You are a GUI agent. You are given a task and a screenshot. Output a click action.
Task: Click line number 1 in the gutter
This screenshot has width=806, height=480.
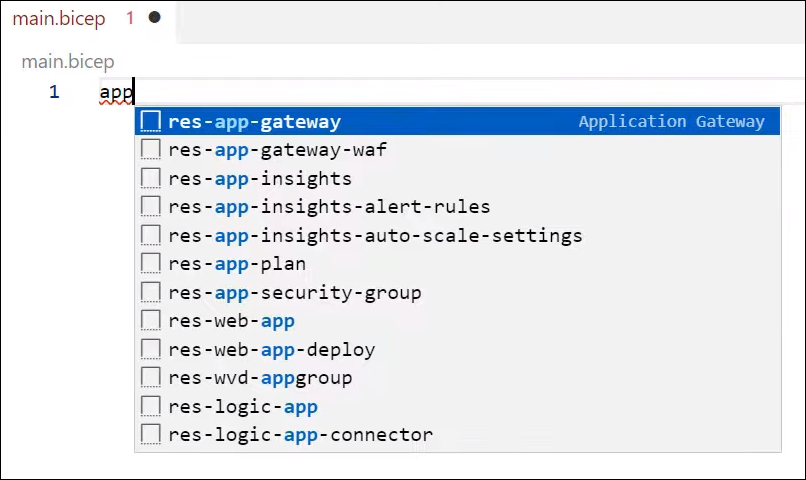tap(54, 92)
